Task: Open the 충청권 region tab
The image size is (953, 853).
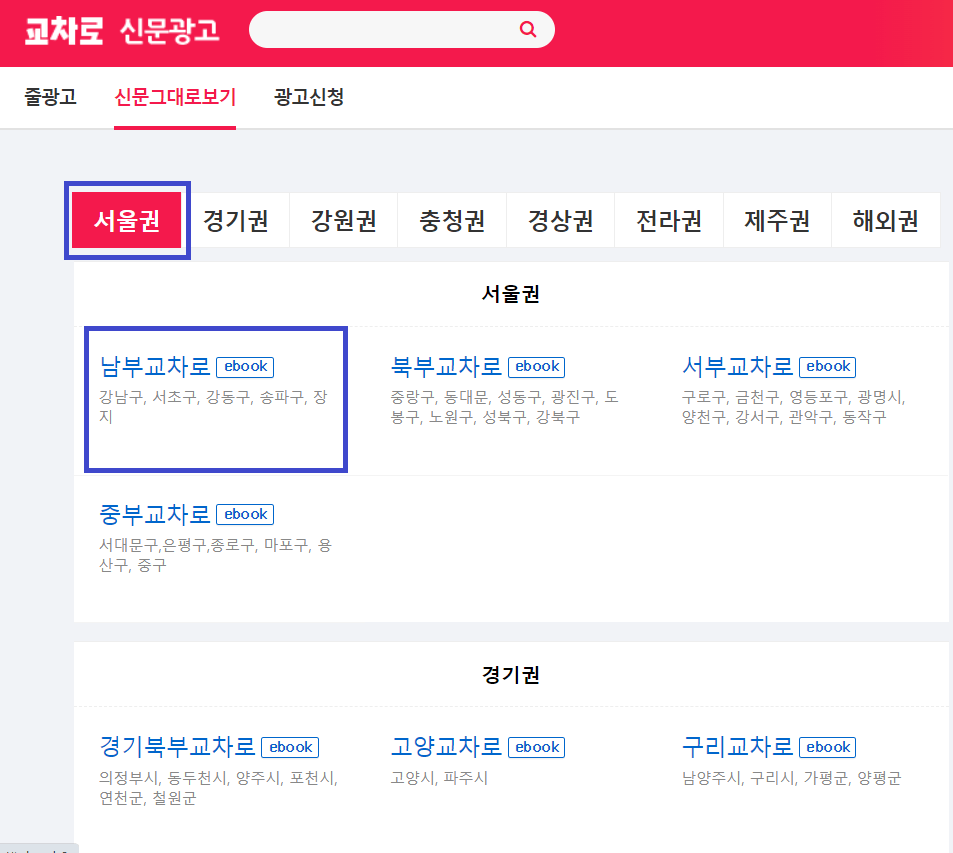Action: tap(451, 219)
